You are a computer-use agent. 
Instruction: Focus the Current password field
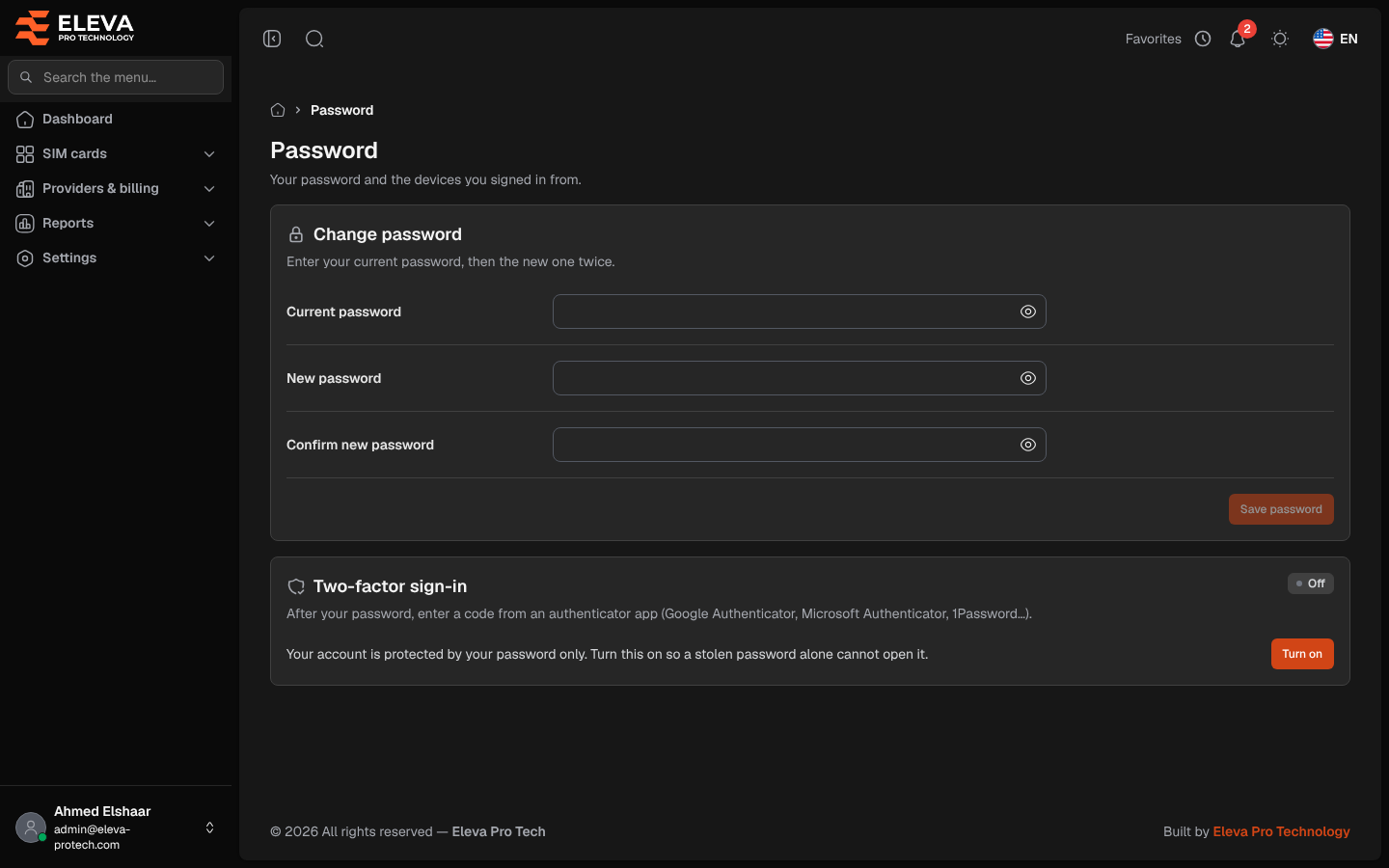800,312
